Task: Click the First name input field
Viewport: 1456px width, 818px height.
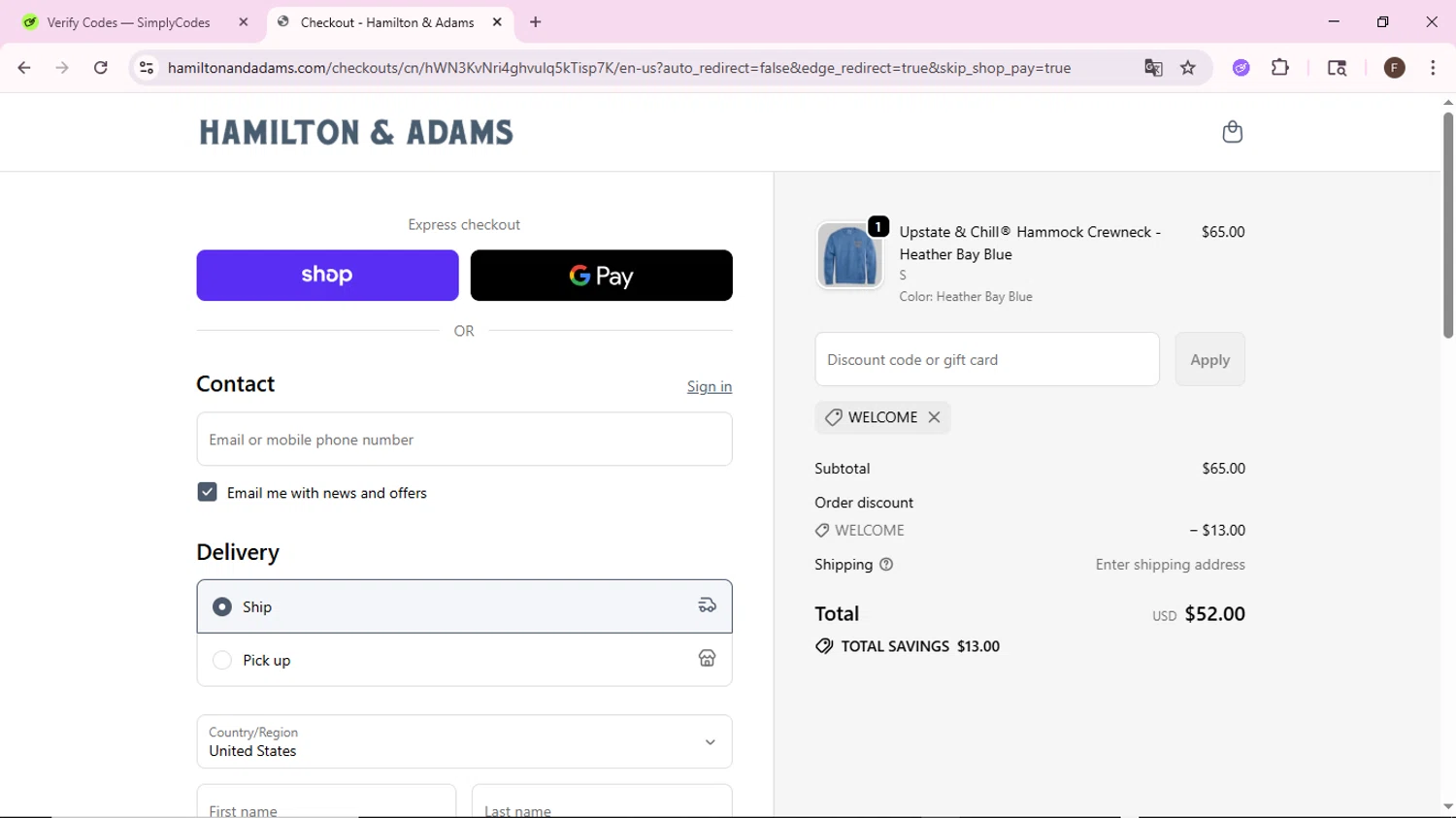Action: coord(326,802)
